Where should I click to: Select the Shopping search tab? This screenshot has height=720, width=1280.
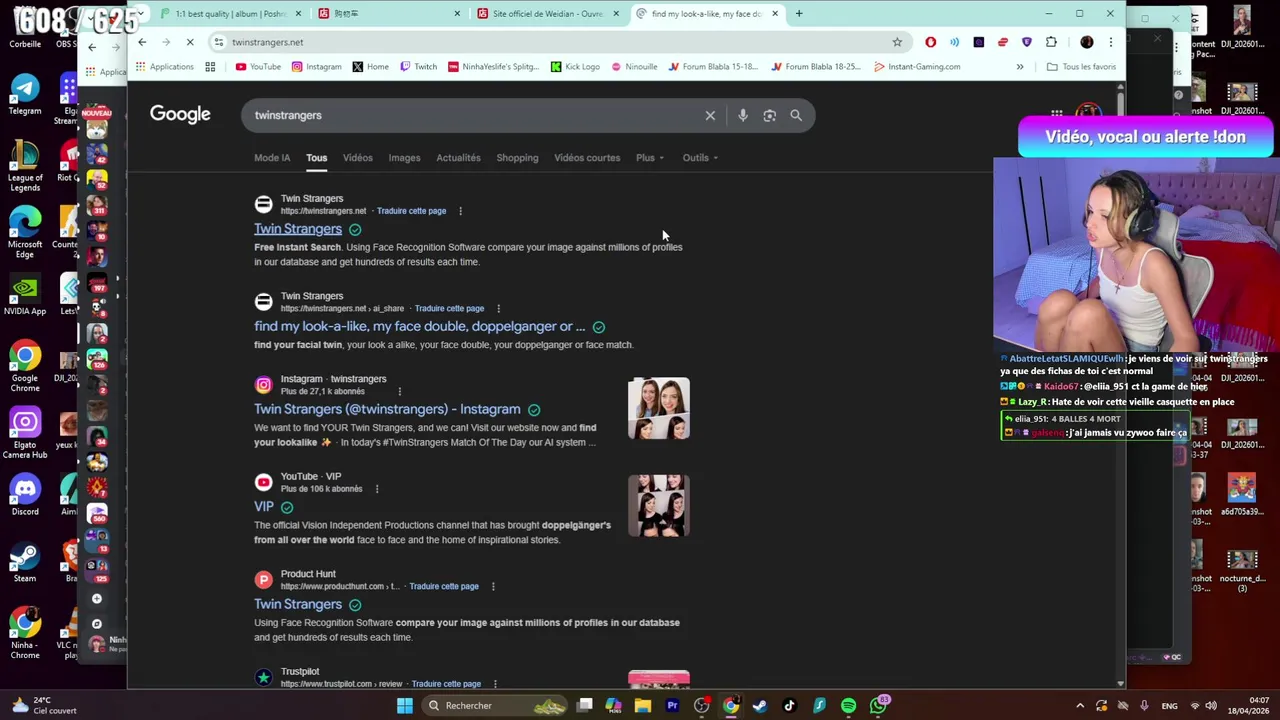click(x=517, y=158)
